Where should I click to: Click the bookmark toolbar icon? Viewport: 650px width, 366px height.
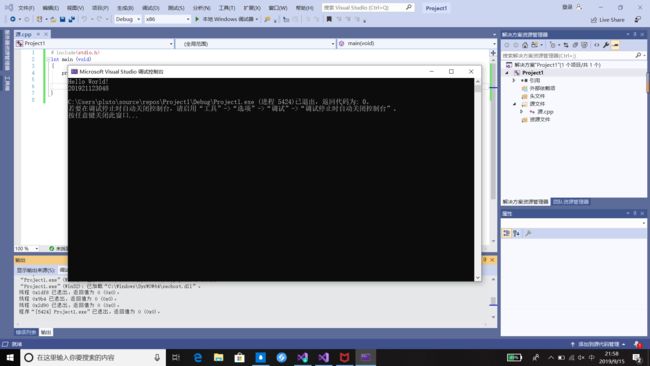329,19
